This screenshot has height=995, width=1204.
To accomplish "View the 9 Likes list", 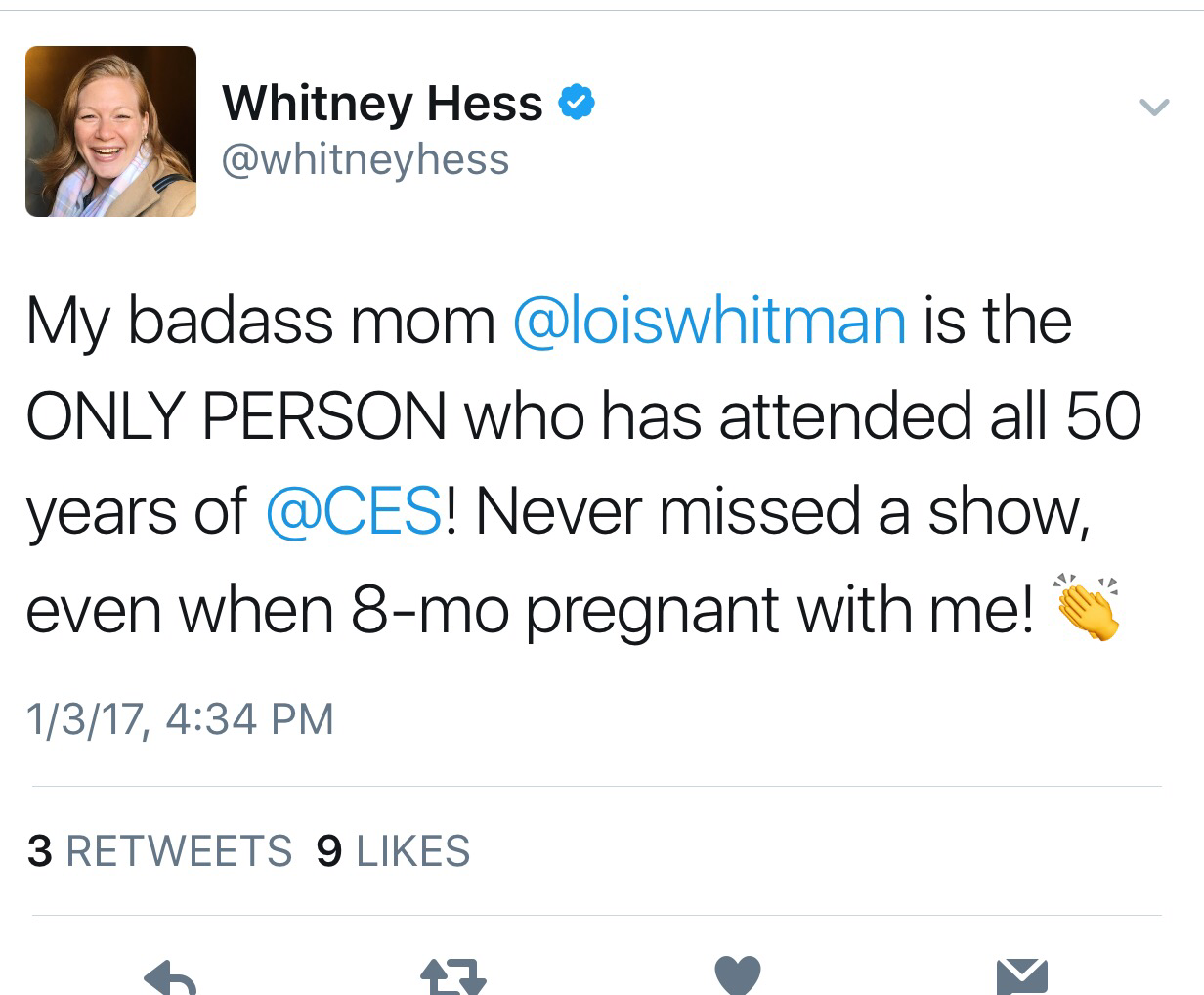I will 394,850.
